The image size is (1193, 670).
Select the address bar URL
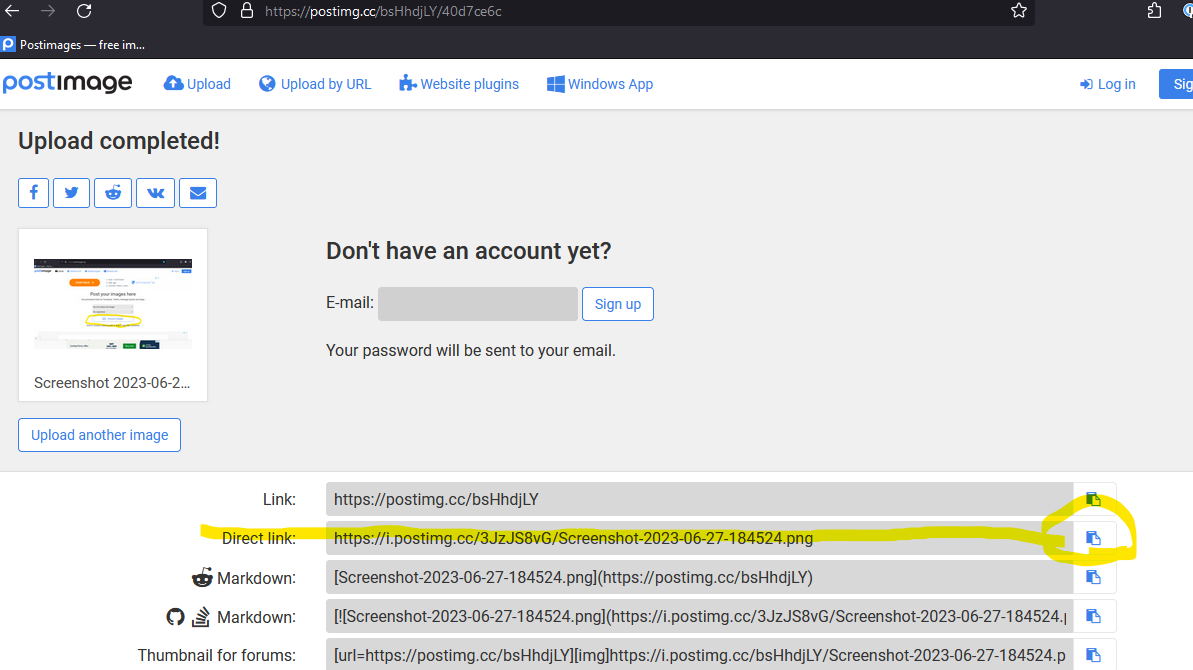coord(383,11)
